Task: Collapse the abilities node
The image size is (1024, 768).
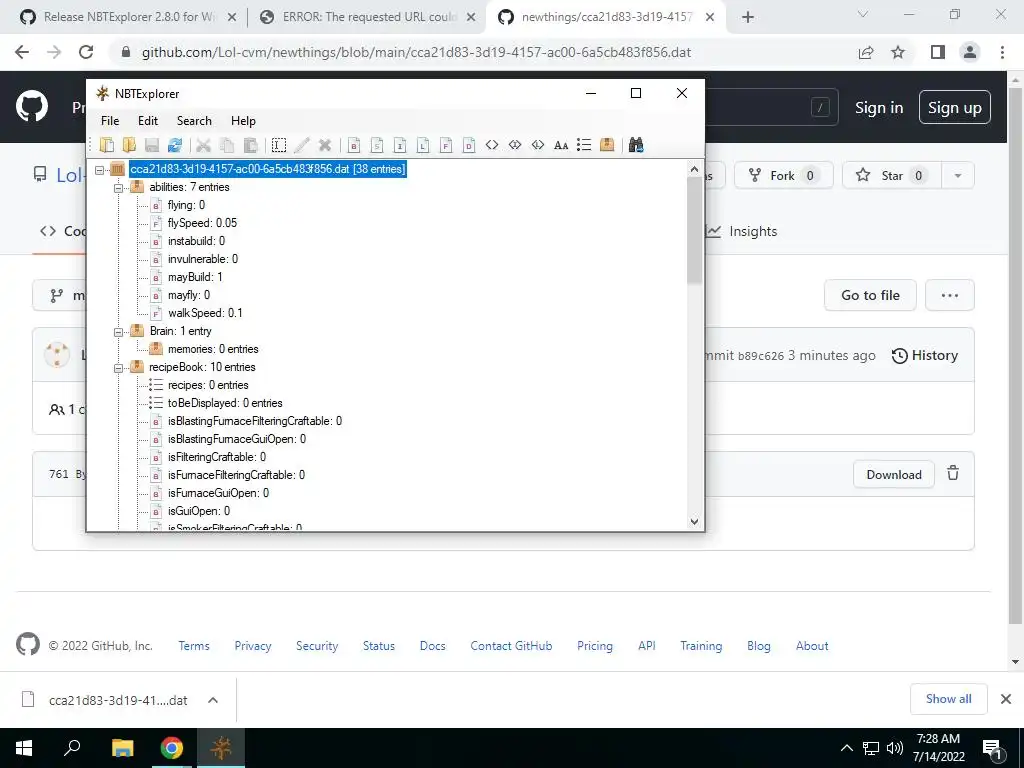Action: tap(118, 188)
